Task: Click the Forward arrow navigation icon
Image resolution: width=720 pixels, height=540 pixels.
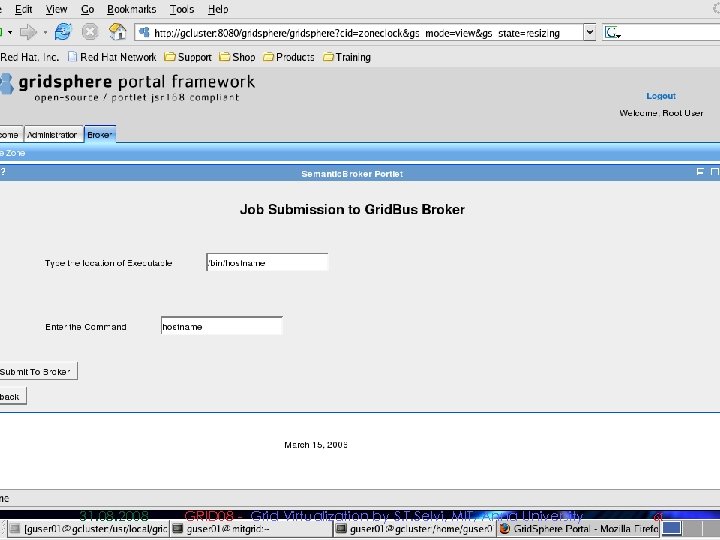Action: pyautogui.click(x=28, y=32)
